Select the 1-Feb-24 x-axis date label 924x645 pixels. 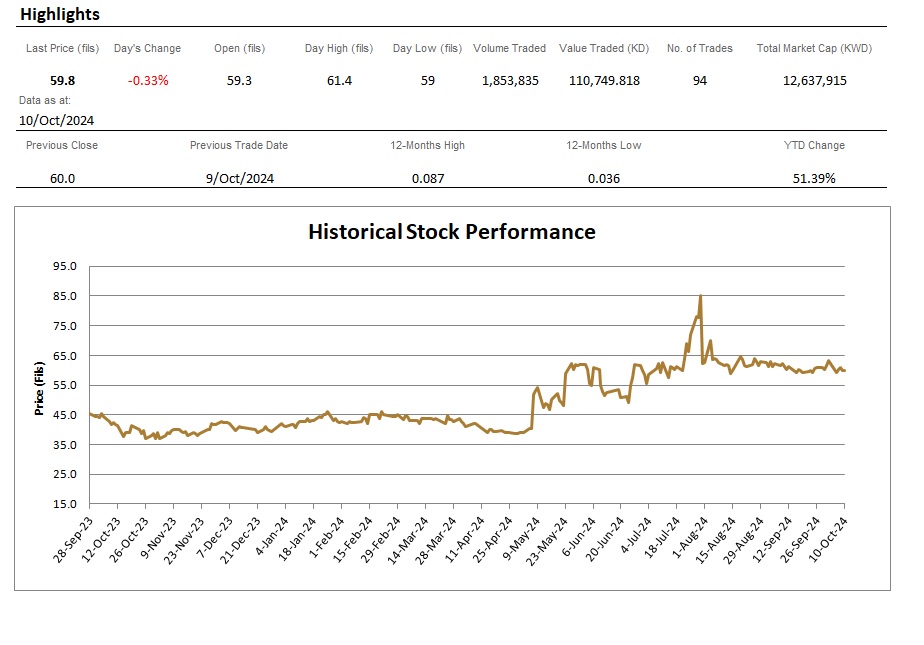click(x=326, y=538)
